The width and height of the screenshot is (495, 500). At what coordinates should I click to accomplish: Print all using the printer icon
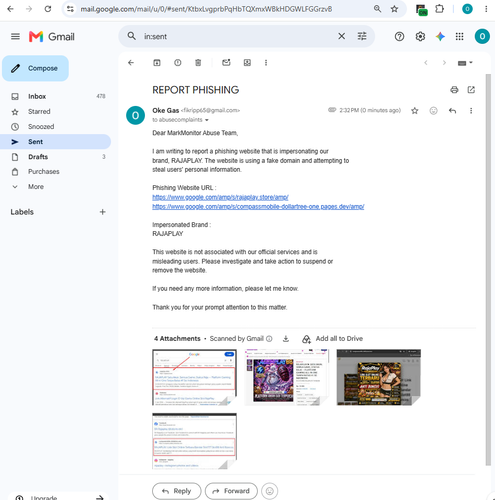pos(454,90)
